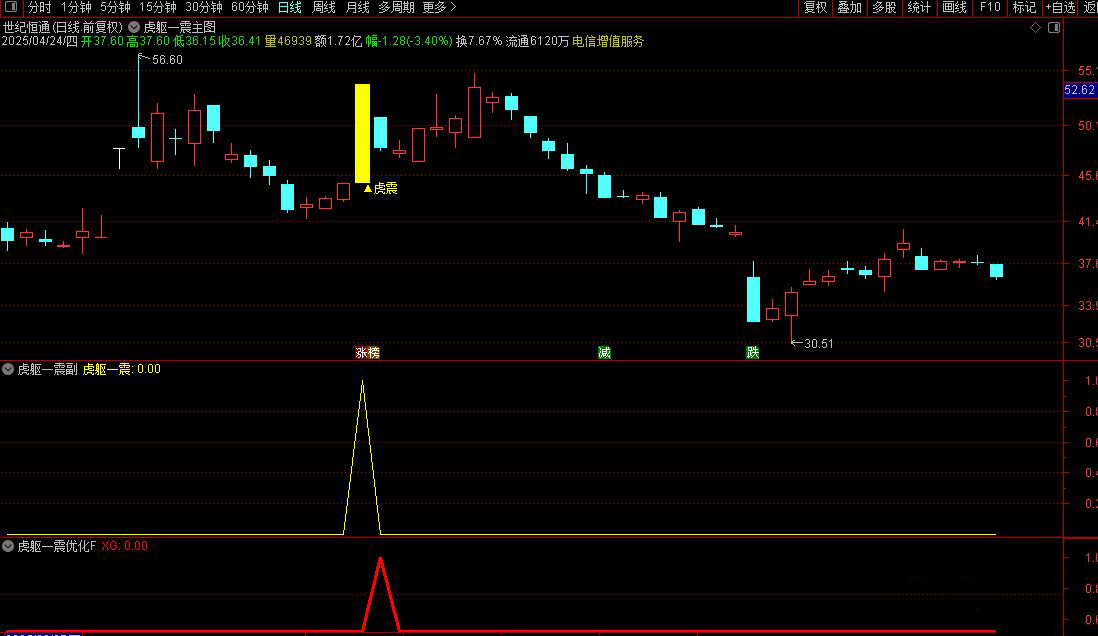Switch to the 周线 weekly chart
This screenshot has width=1098, height=636.
[x=324, y=7]
